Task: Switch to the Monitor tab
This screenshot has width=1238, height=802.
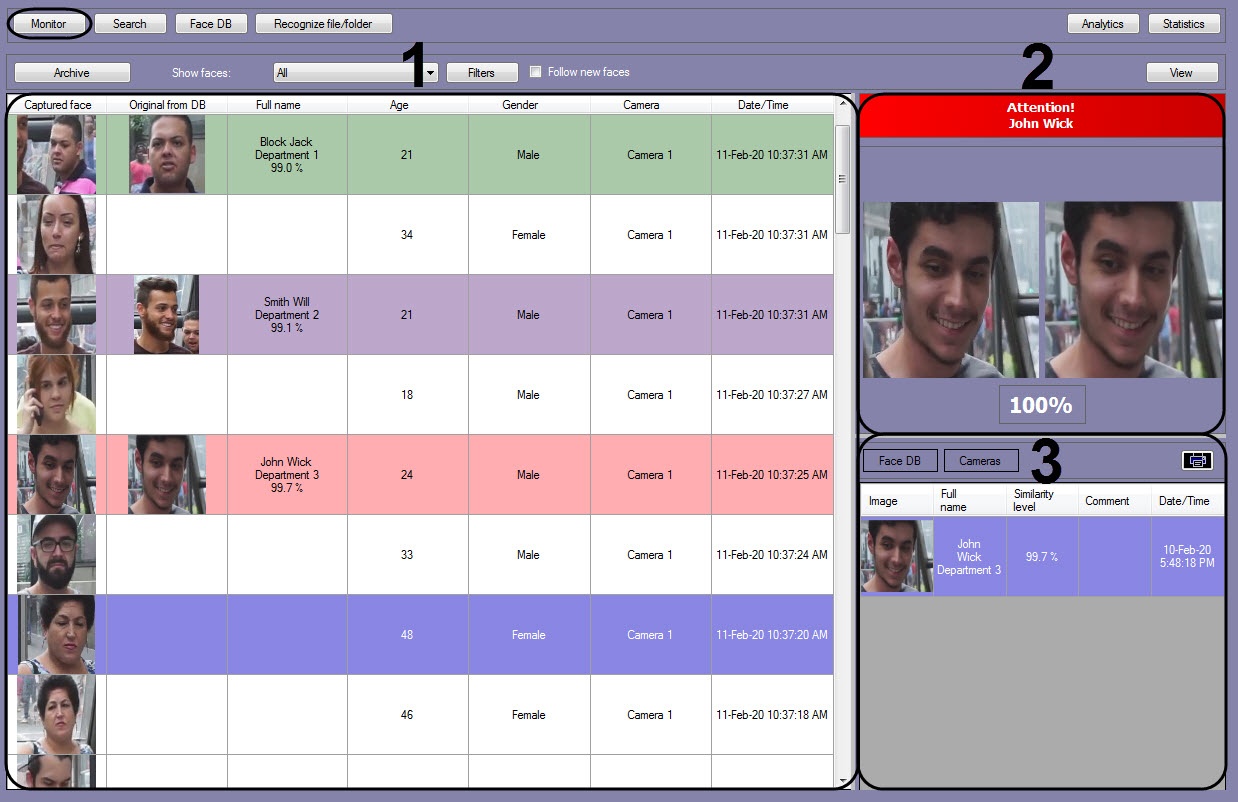Action: [x=49, y=24]
